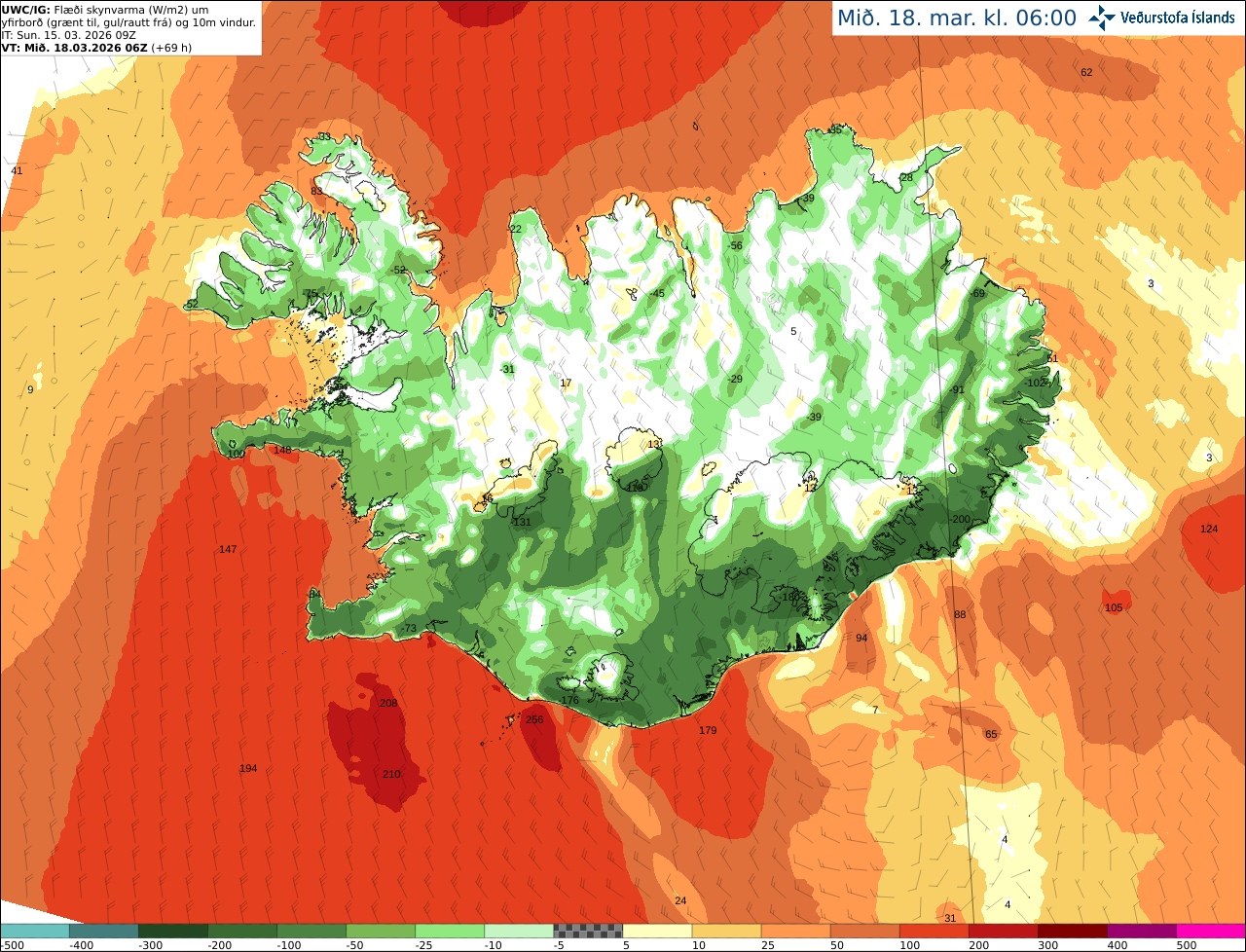
Task: Click the -52 value in the Westfjords
Action: (397, 270)
